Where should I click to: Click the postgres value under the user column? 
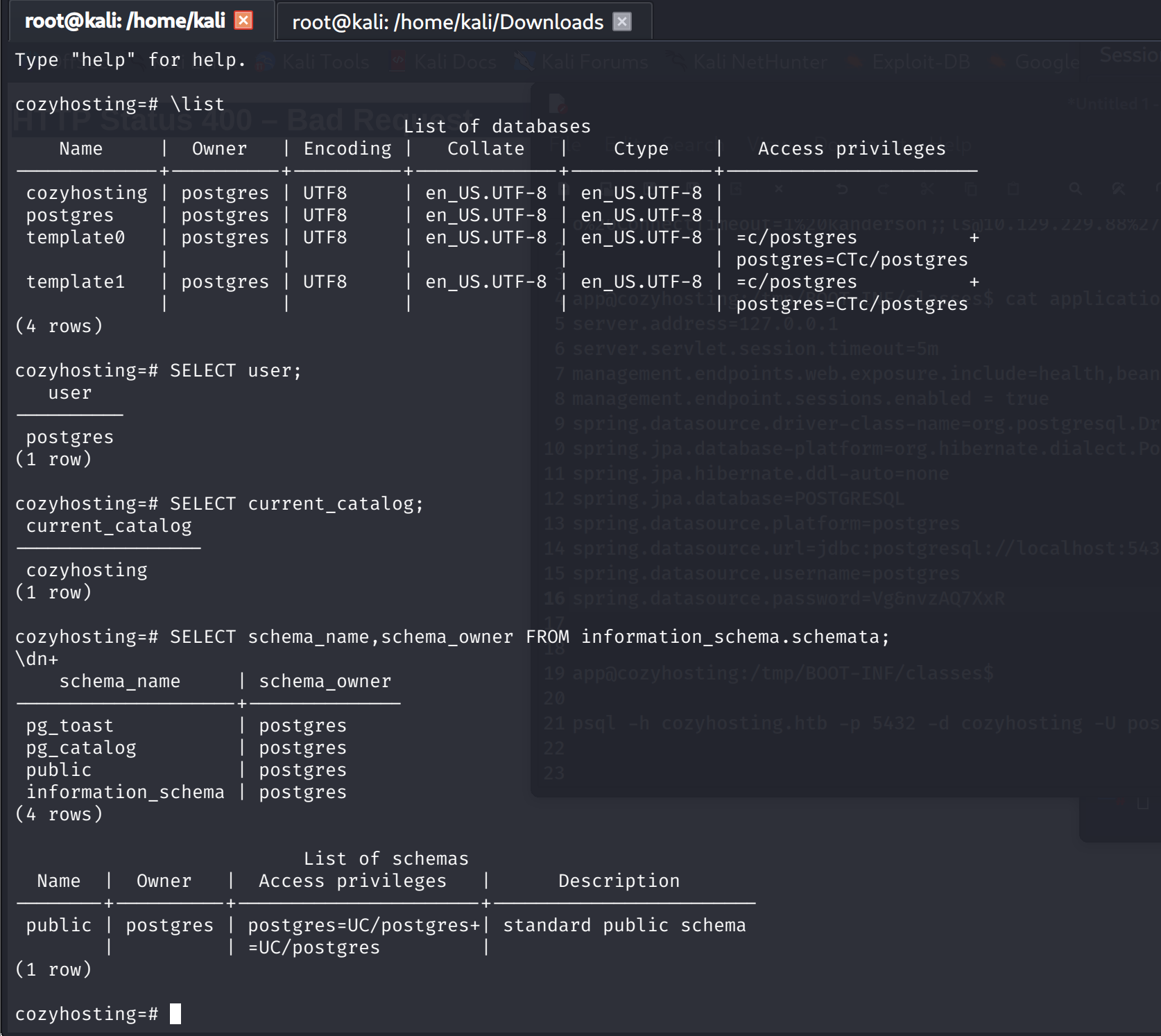coord(70,437)
